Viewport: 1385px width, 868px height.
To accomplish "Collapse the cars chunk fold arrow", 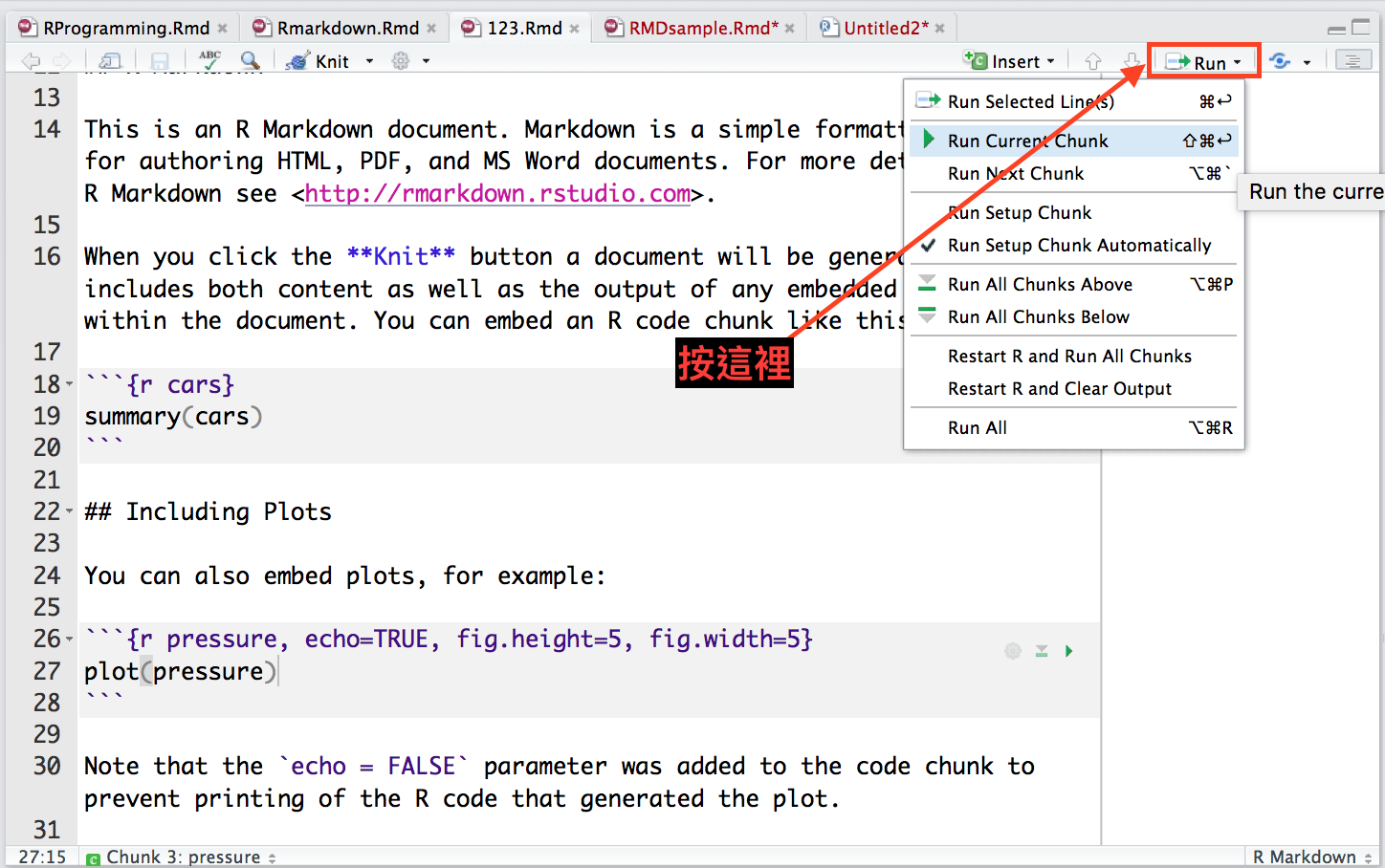I will click(x=69, y=385).
